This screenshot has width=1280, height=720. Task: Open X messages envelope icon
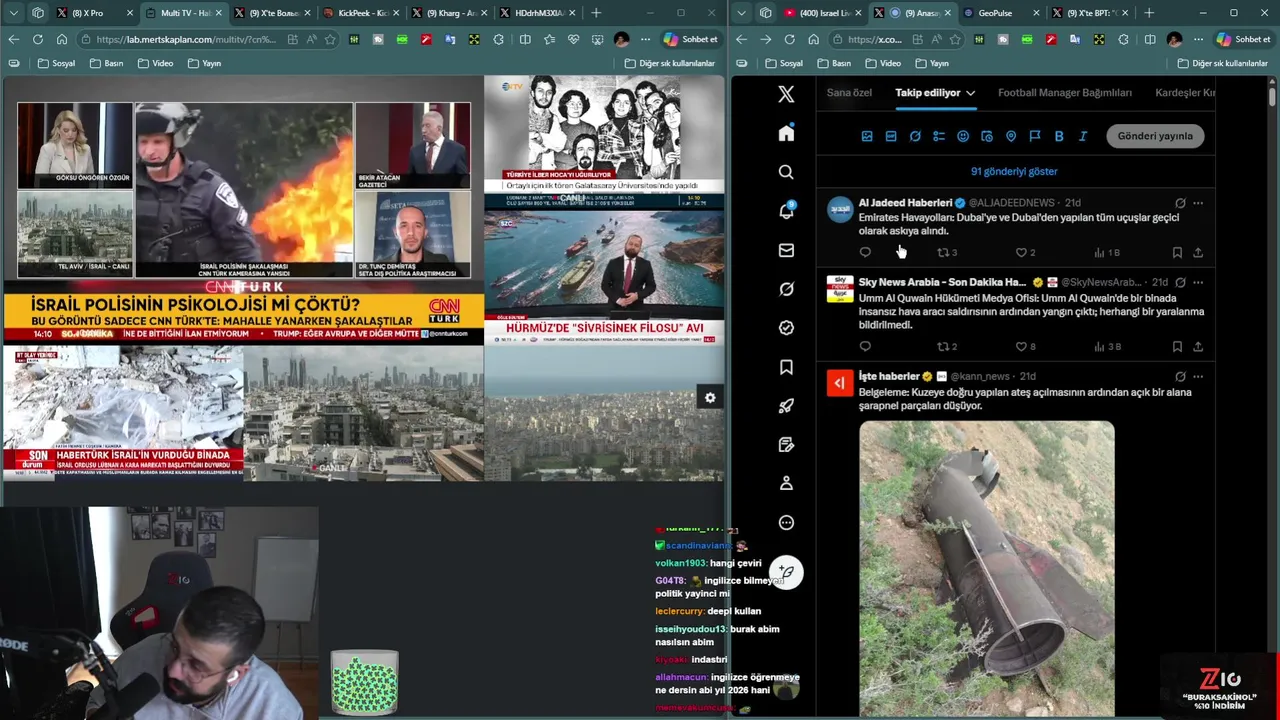point(786,250)
